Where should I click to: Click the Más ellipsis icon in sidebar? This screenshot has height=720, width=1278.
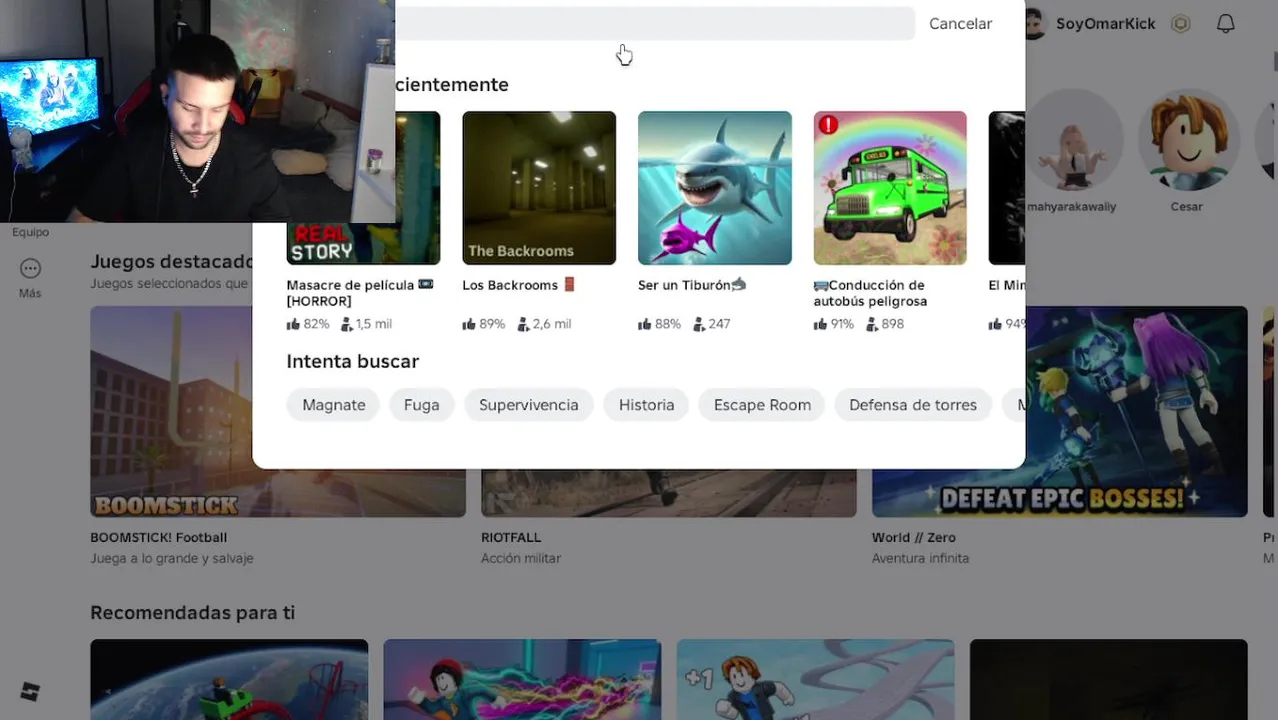pos(30,268)
